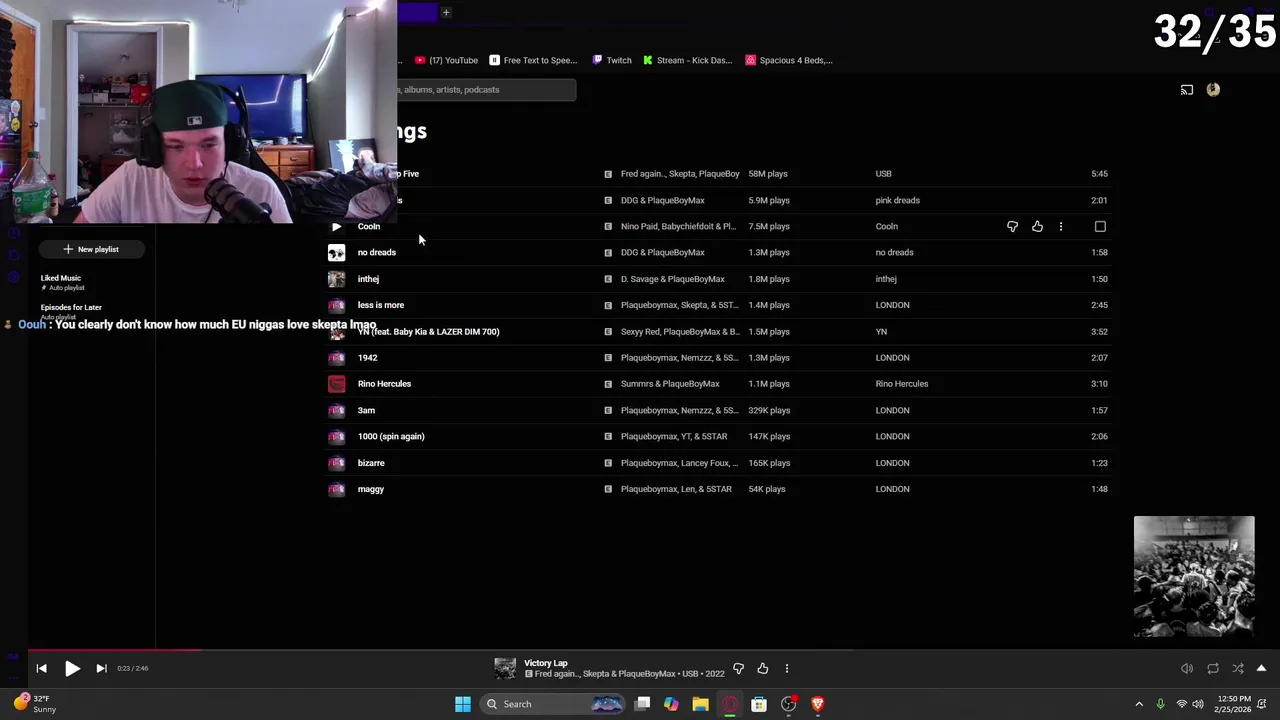This screenshot has width=1280, height=720.
Task: Dislike the Cooln song row
Action: (x=1012, y=227)
